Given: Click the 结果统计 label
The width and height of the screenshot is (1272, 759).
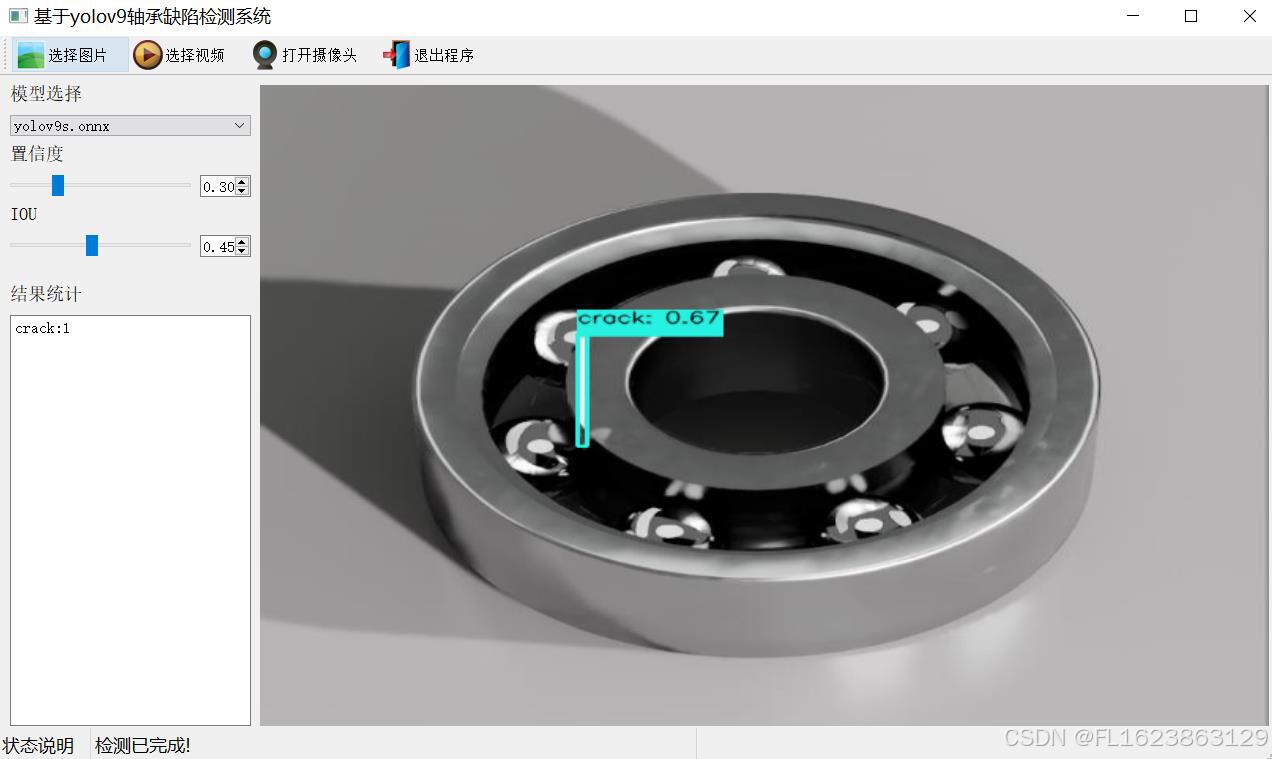Looking at the screenshot, I should tap(46, 294).
